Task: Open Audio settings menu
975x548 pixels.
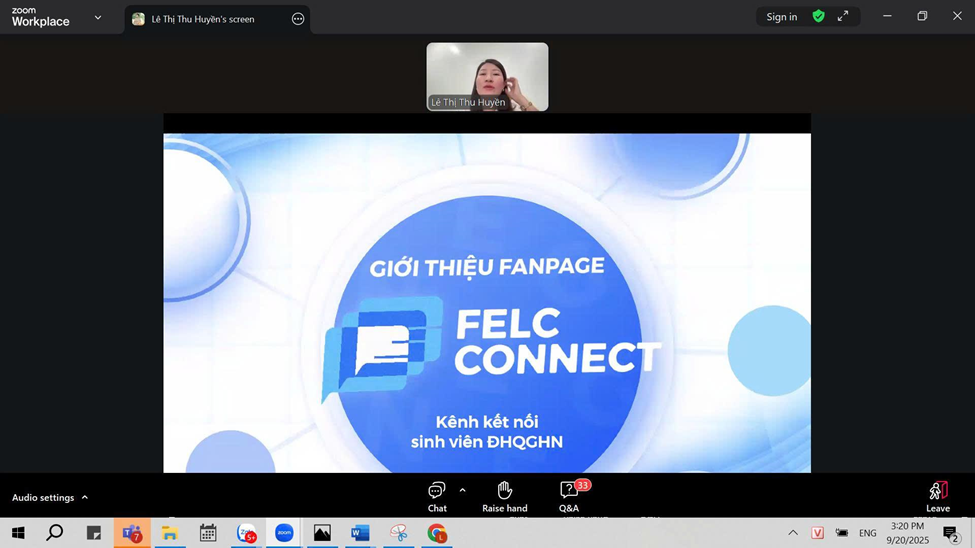Action: [50, 498]
